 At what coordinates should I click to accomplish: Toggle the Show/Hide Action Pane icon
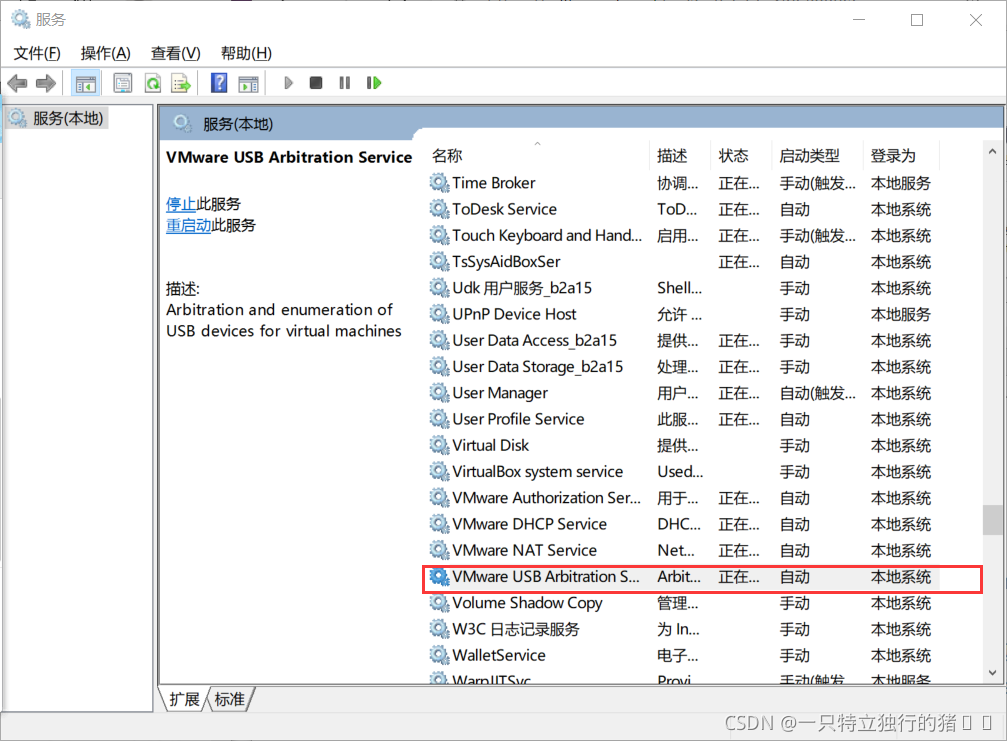[248, 83]
